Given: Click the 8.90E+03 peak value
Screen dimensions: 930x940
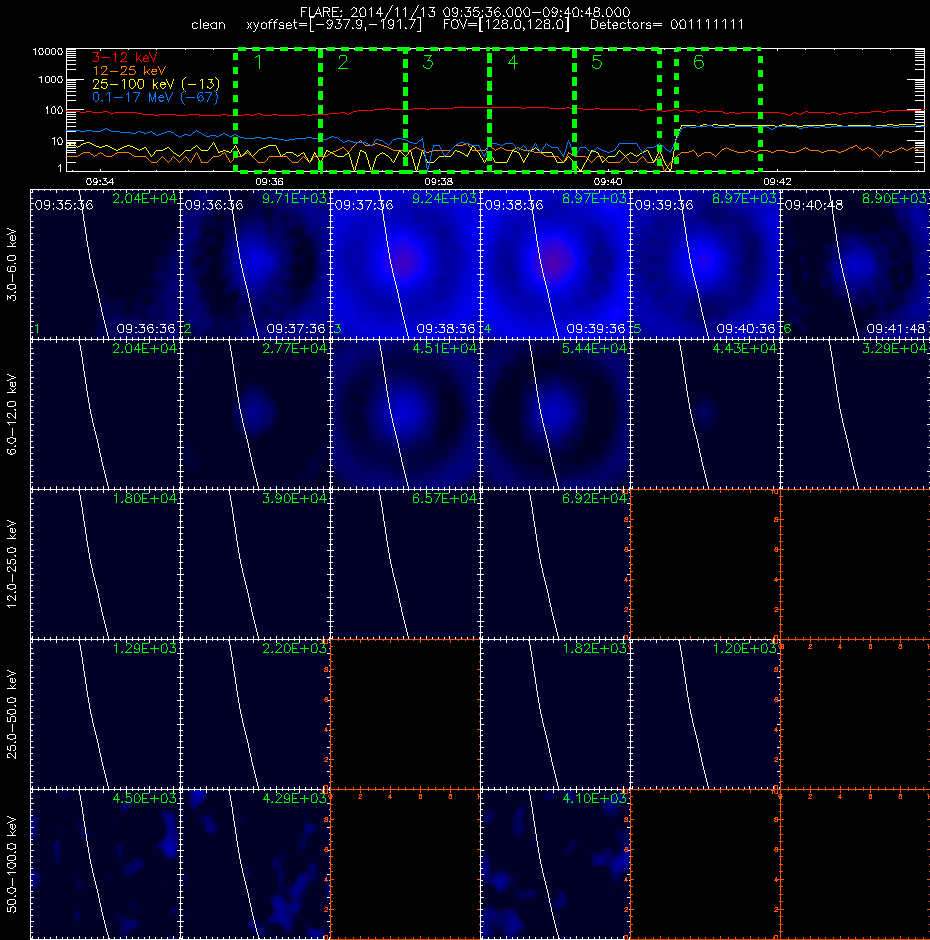Looking at the screenshot, I should point(894,198).
